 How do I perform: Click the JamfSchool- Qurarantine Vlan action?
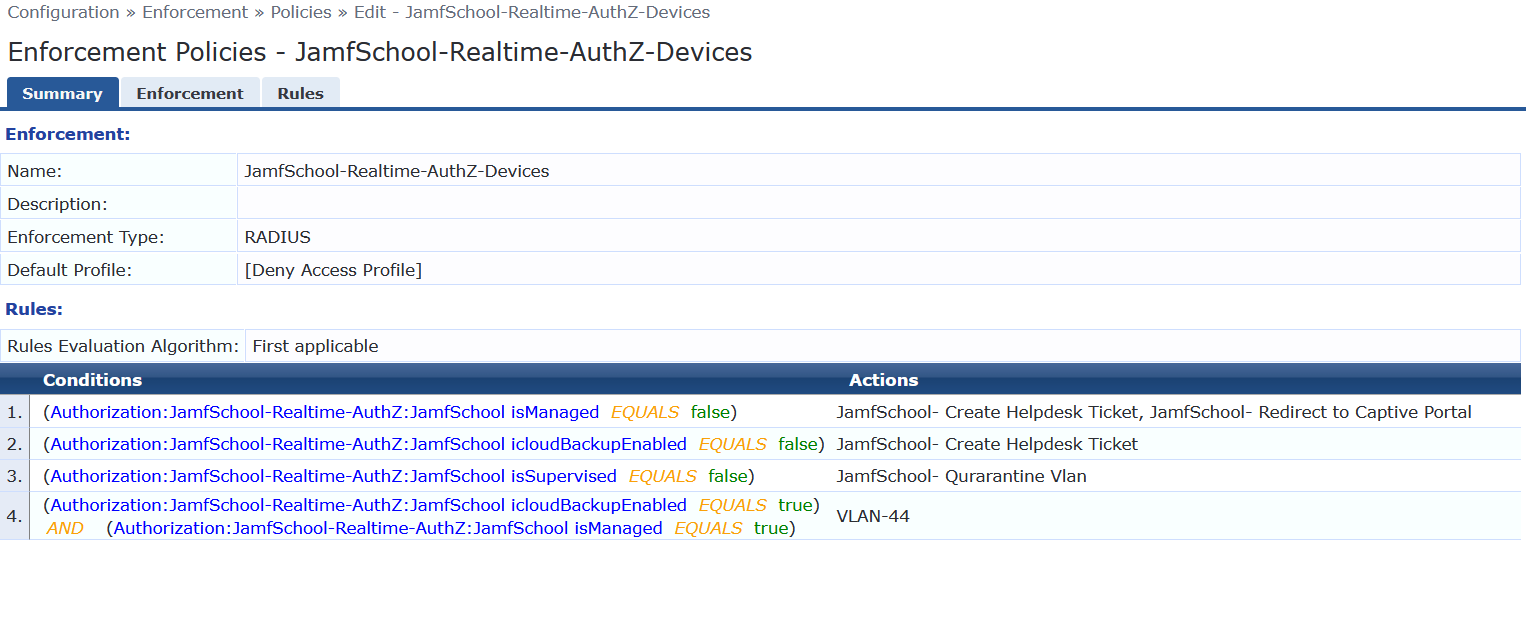[961, 476]
